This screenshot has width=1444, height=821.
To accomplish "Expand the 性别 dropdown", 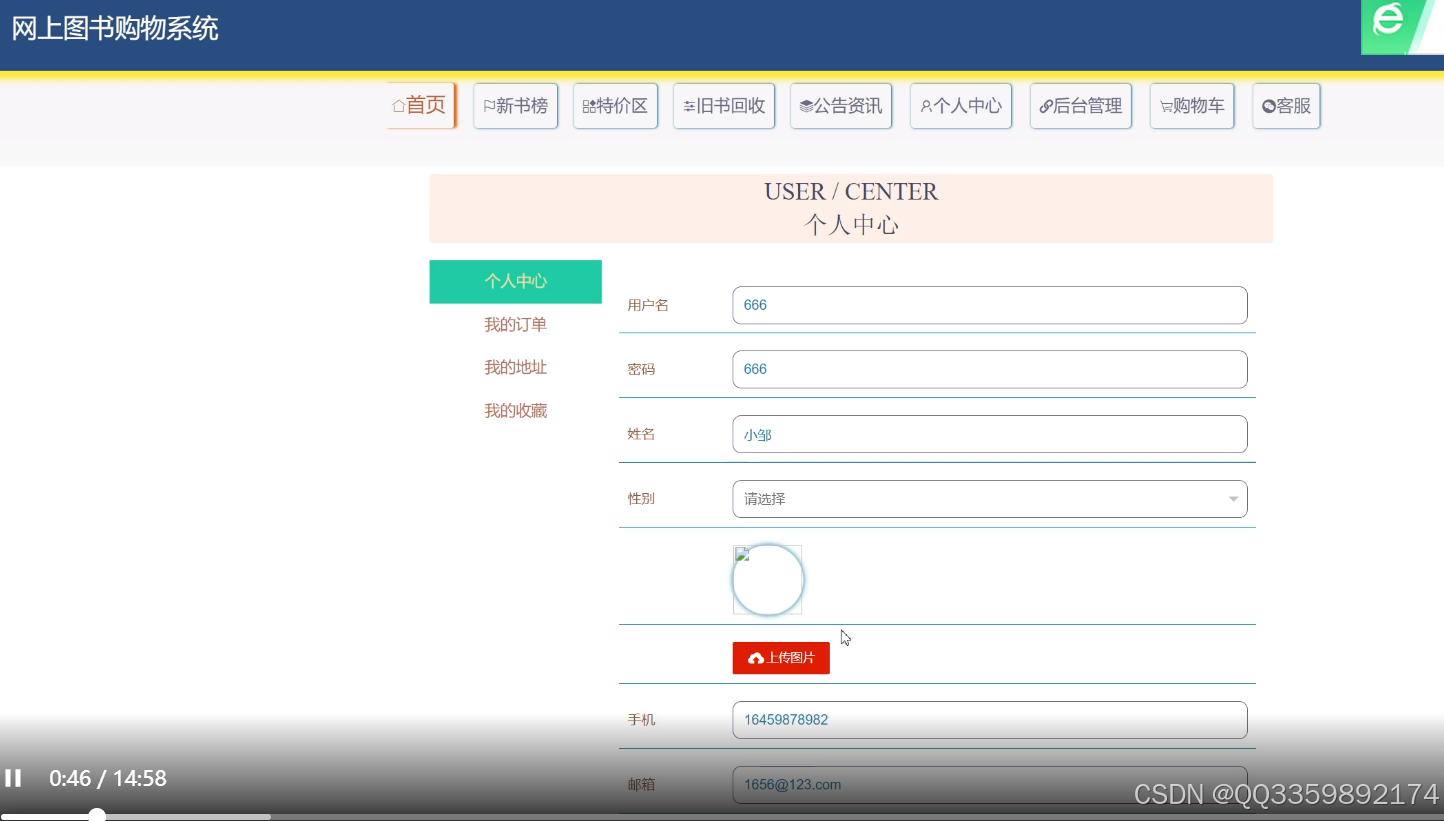I will (x=990, y=499).
